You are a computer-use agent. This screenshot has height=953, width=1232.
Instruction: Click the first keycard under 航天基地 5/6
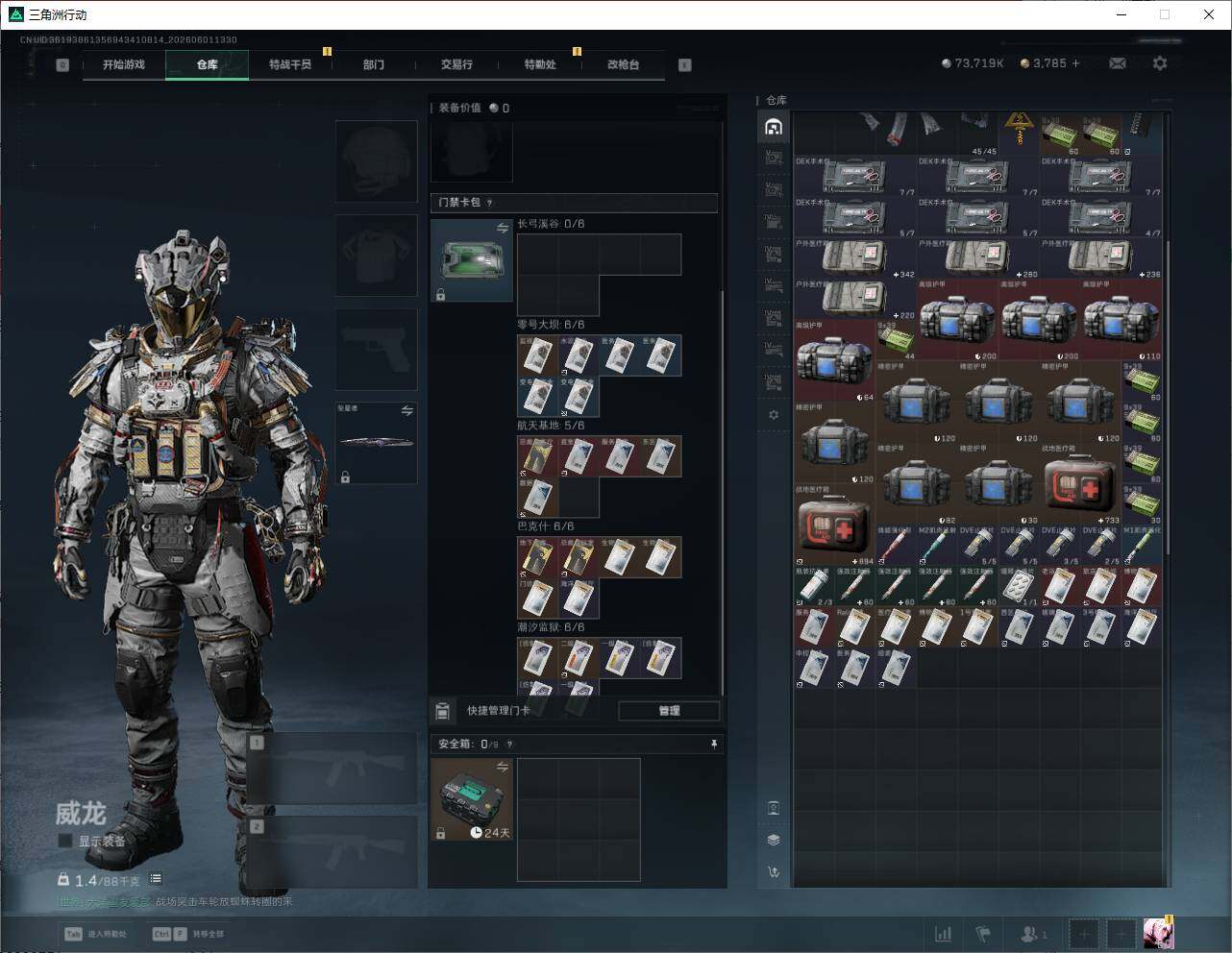(537, 456)
